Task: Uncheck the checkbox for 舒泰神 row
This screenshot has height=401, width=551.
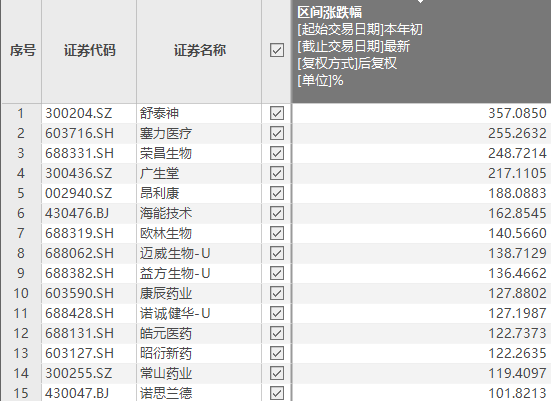Action: pos(277,114)
